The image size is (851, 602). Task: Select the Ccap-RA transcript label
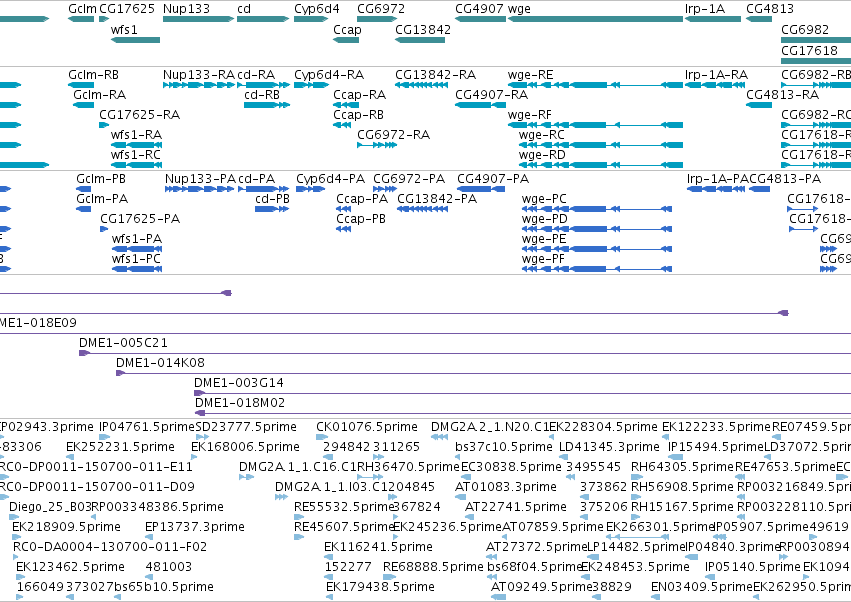[x=360, y=94]
